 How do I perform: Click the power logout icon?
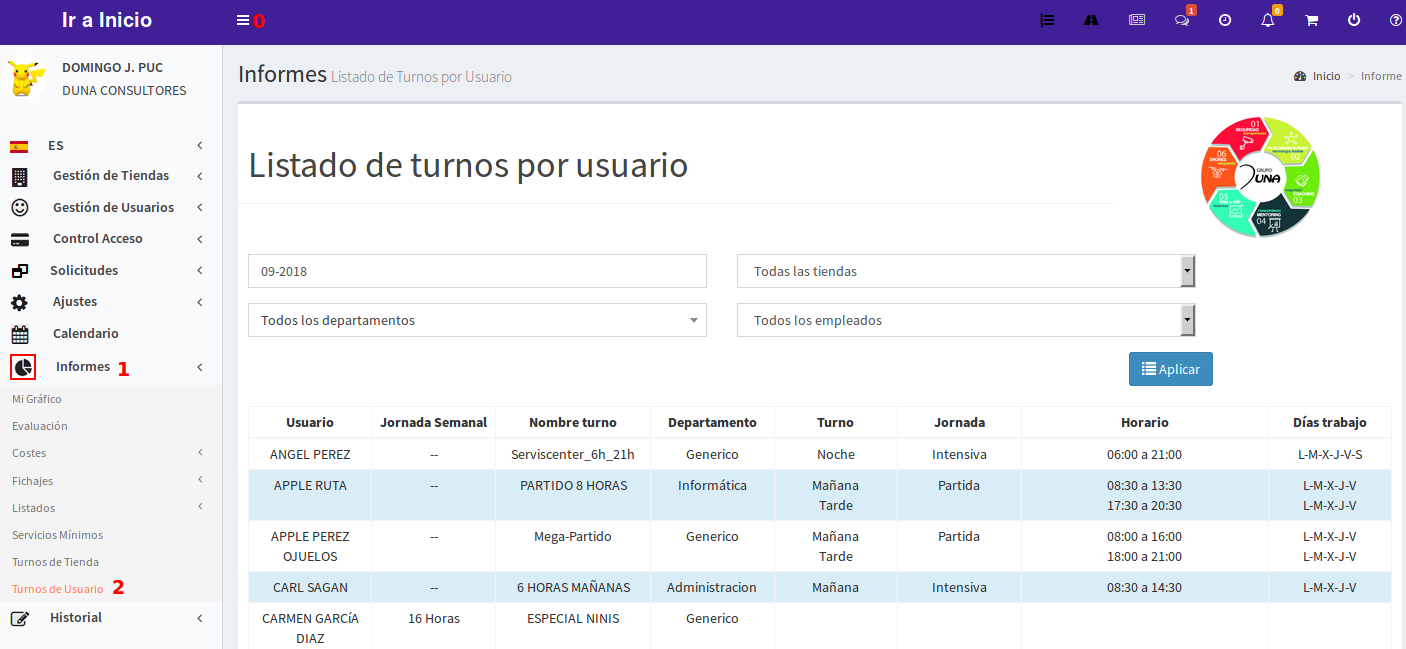(1354, 20)
